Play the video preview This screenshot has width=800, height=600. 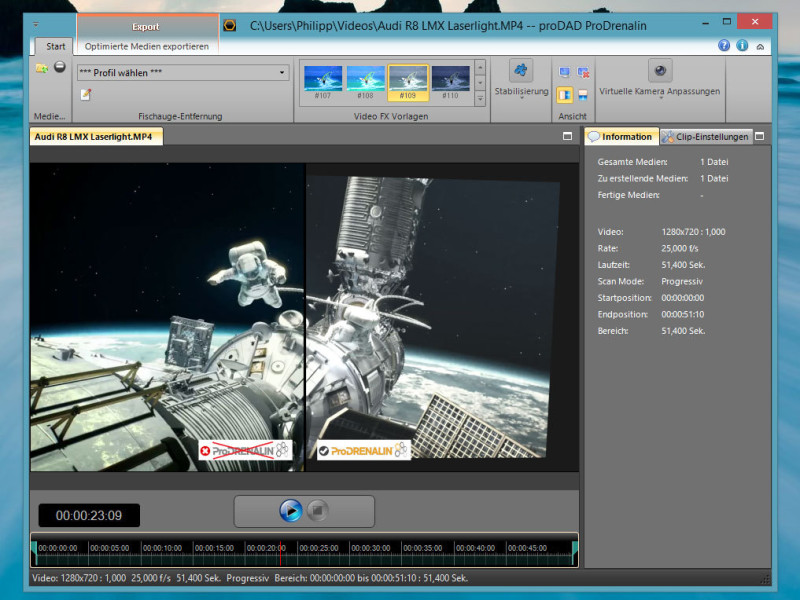pos(291,511)
